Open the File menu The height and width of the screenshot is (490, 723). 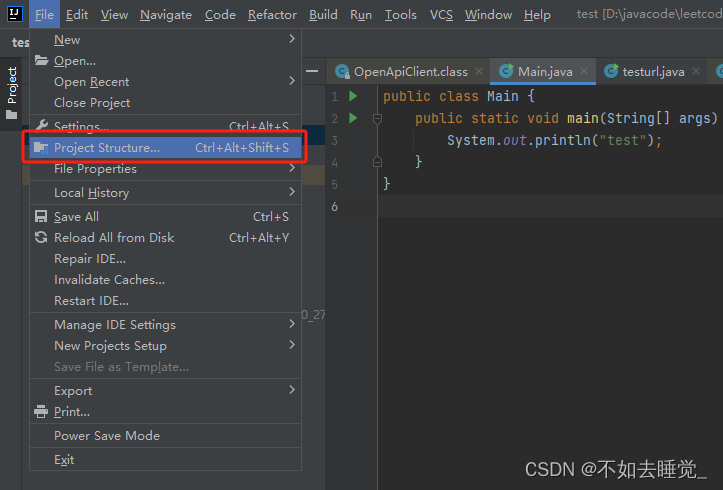coord(44,15)
